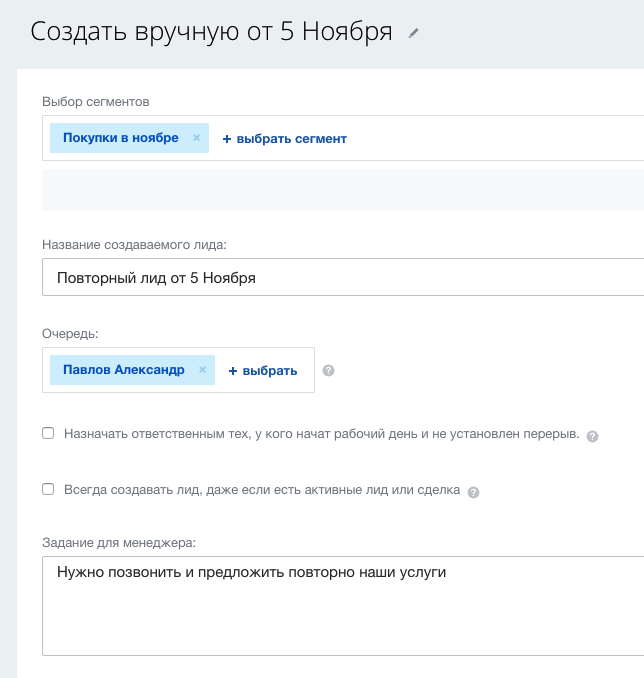Click label text «Всегда создавать лид, даже если…»
Image resolution: width=644 pixels, height=678 pixels.
coord(262,490)
